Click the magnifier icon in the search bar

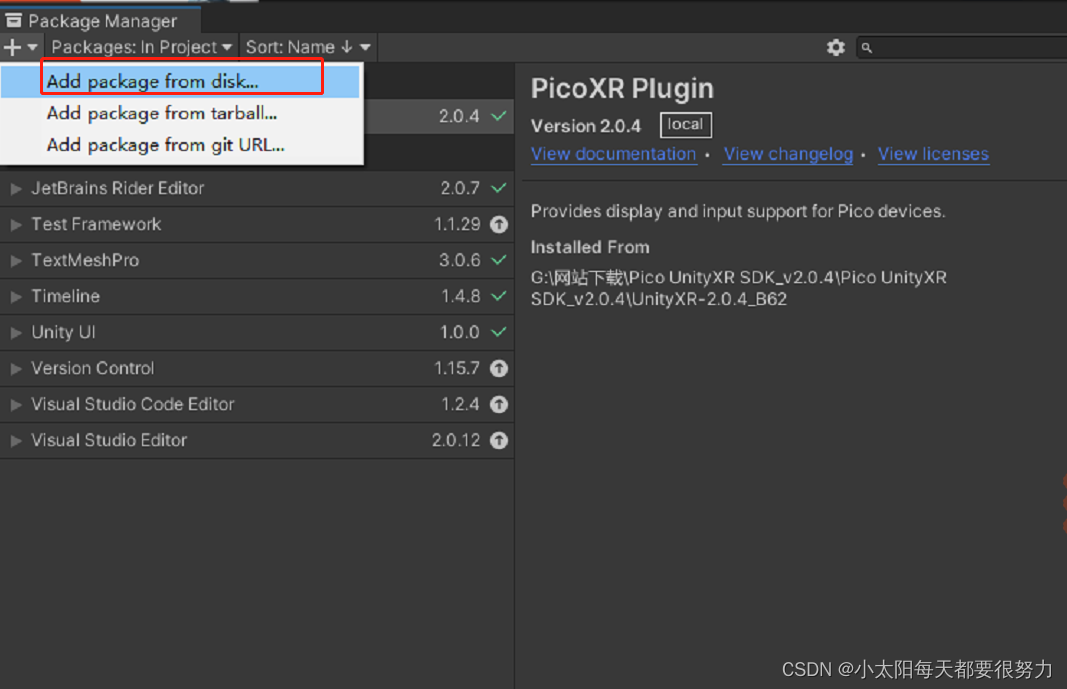tap(866, 46)
